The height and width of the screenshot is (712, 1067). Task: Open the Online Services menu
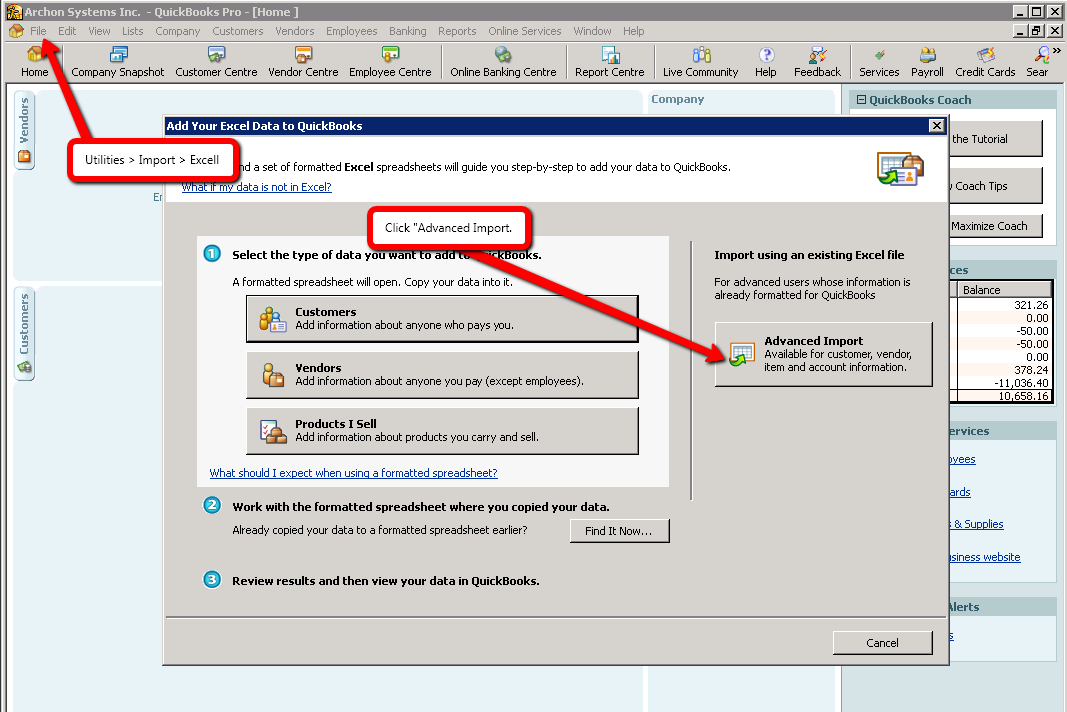[x=525, y=31]
